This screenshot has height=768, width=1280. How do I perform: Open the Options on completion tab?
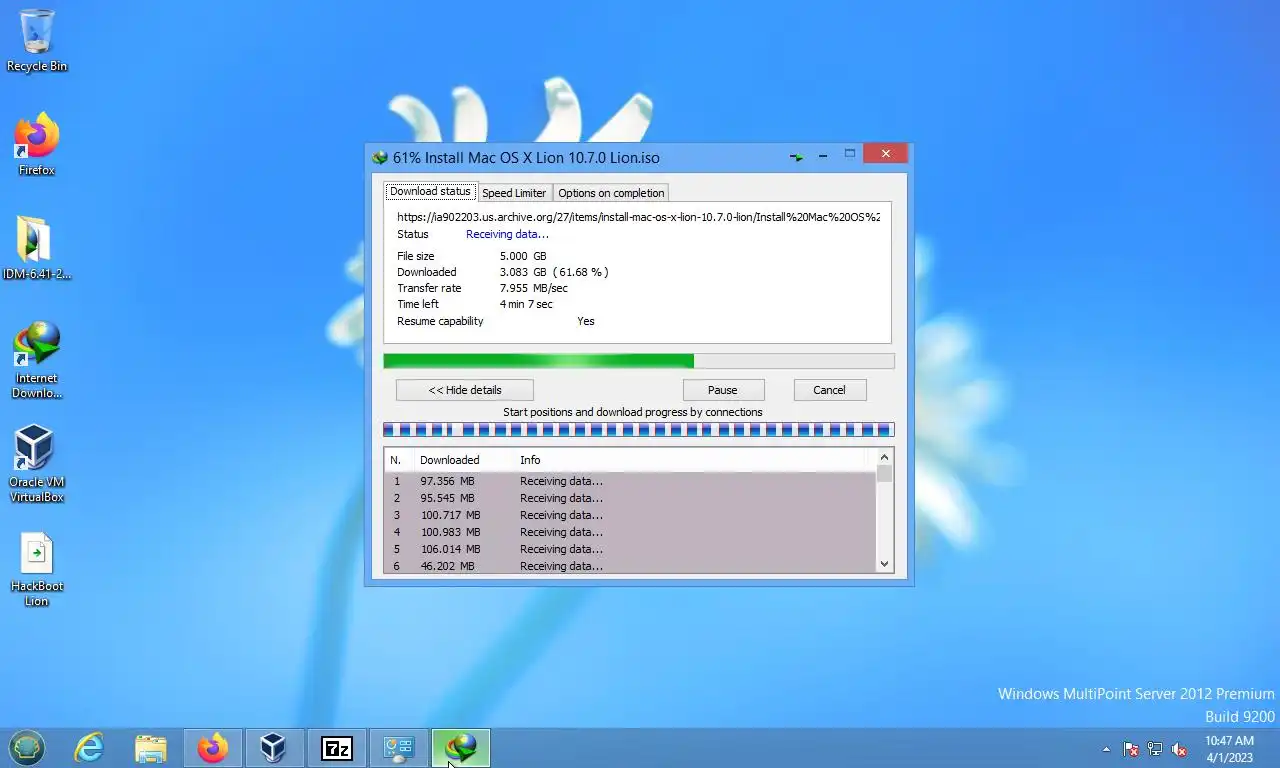(x=611, y=193)
